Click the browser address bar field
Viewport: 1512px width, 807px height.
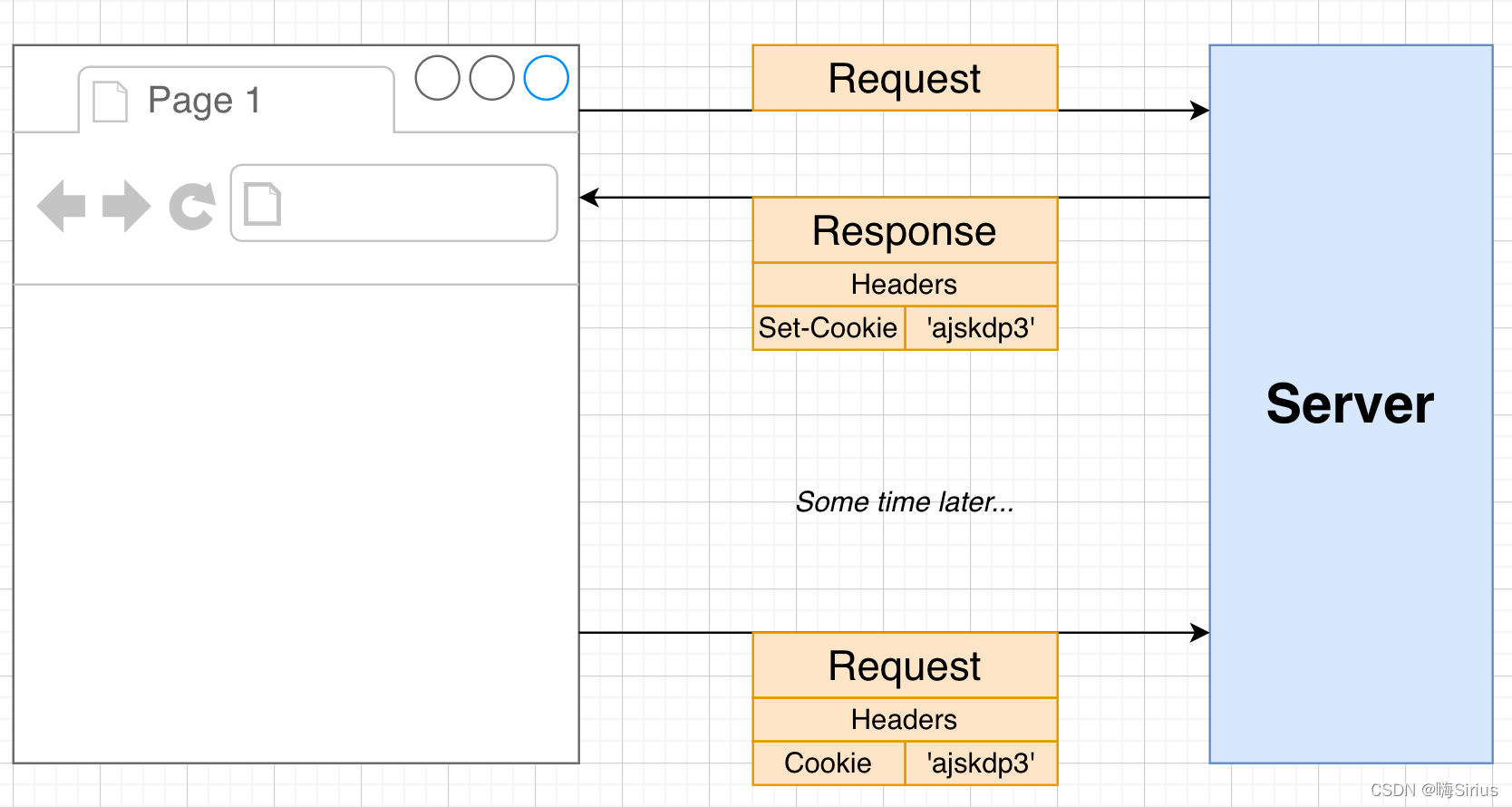pos(394,203)
